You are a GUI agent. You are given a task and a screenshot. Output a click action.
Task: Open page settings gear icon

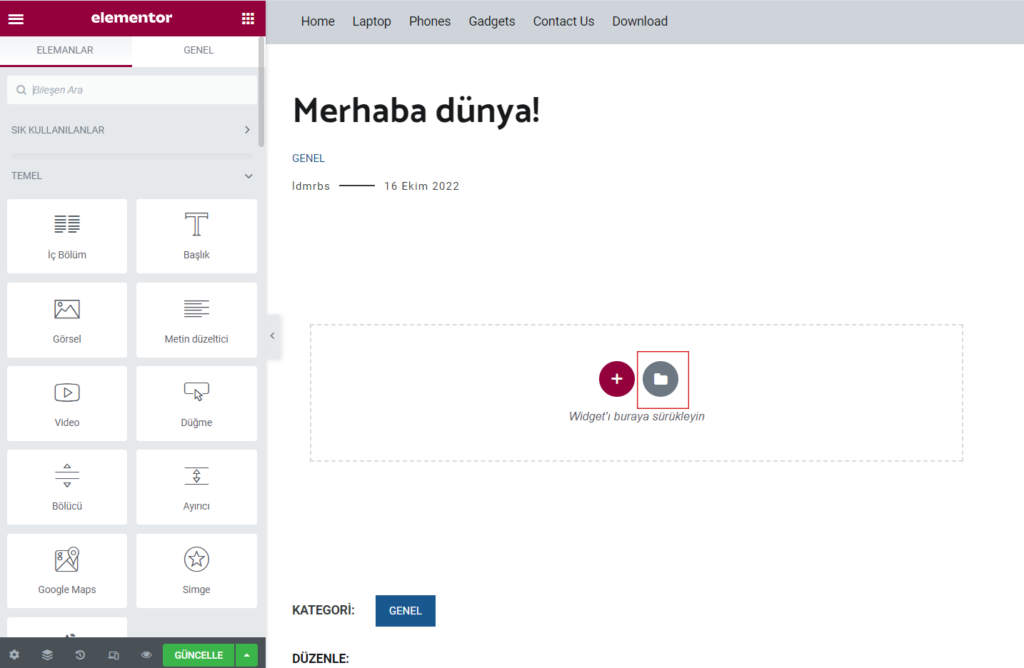[14, 655]
